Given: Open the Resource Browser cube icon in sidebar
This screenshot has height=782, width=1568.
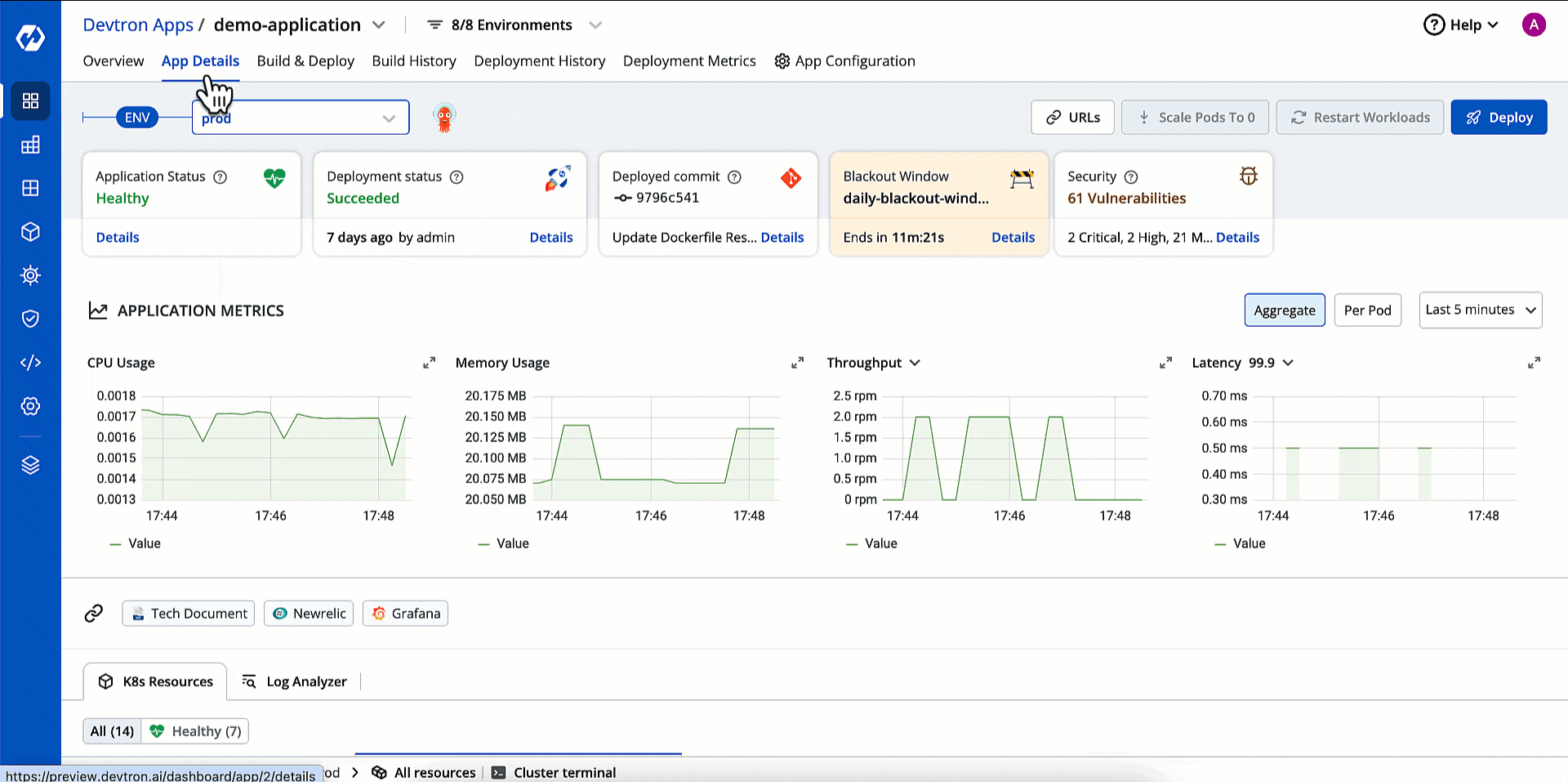Looking at the screenshot, I should [x=30, y=232].
